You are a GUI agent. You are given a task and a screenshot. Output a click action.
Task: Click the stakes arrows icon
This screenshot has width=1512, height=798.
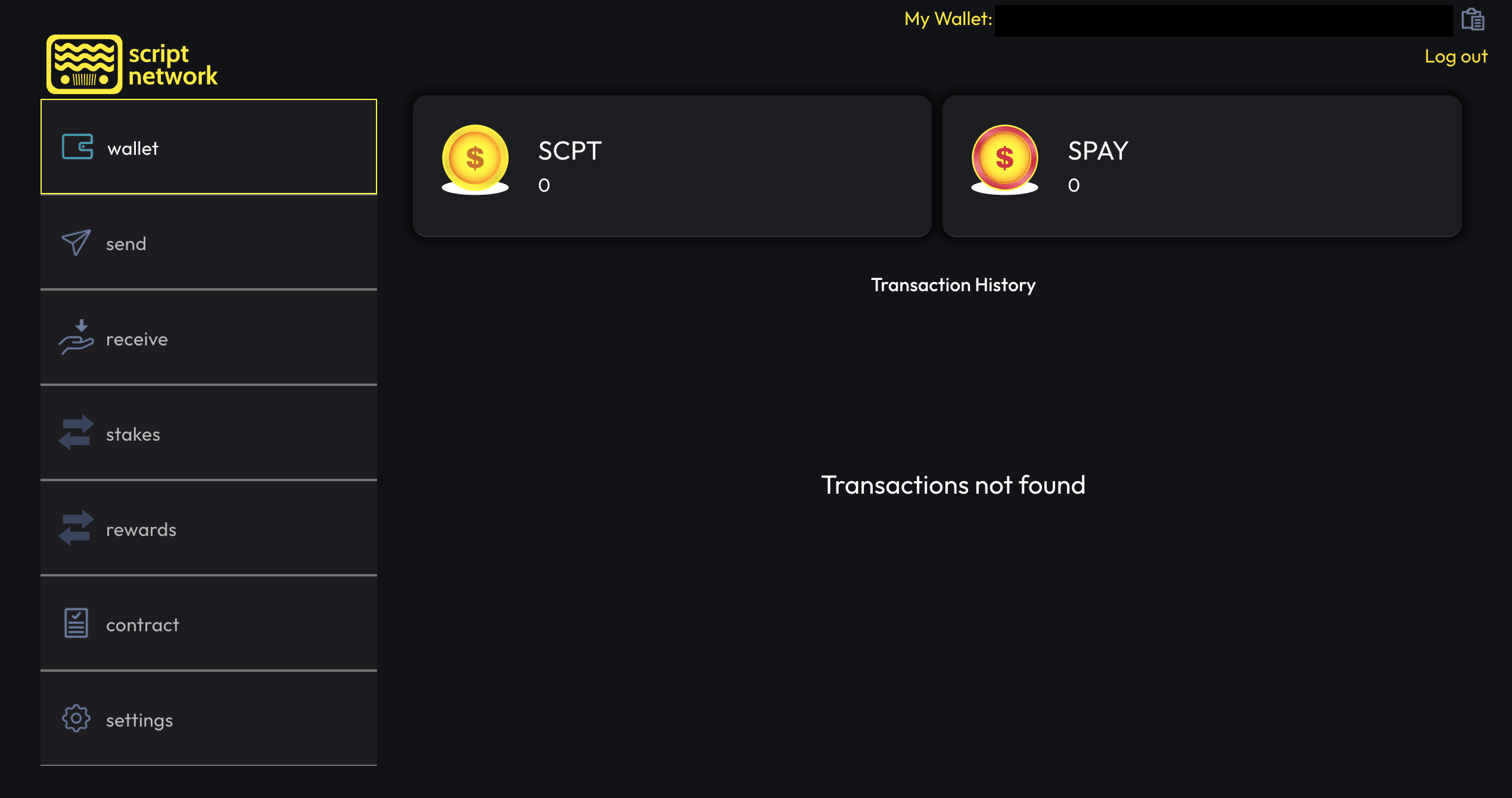click(x=76, y=432)
